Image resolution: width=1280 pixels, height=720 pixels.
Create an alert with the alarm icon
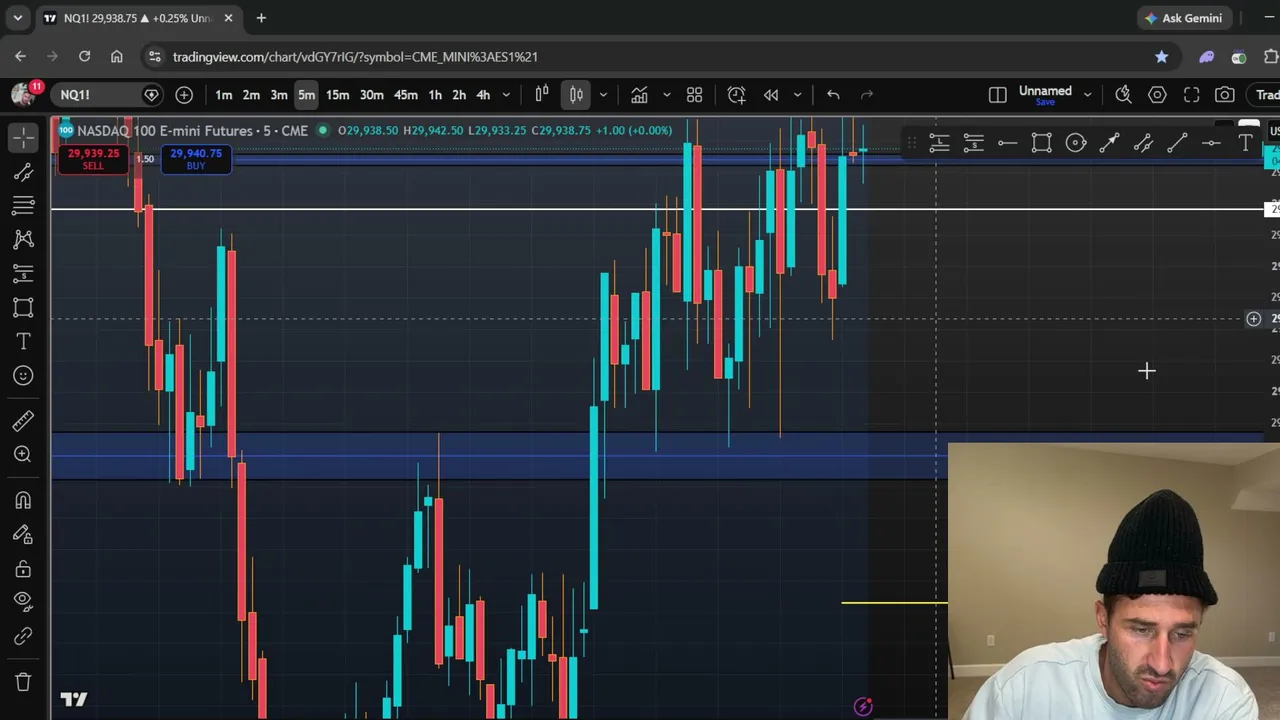point(736,95)
